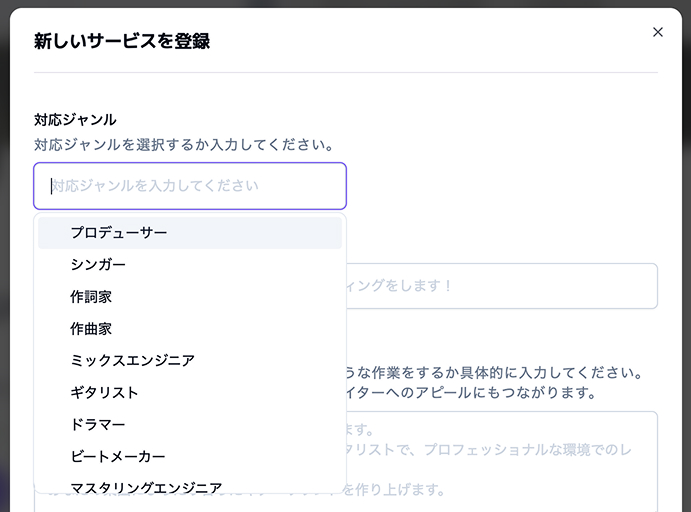Viewport: 691px width, 512px height.
Task: Choose ミックスエンジニア from the list
Action: pyautogui.click(x=132, y=360)
